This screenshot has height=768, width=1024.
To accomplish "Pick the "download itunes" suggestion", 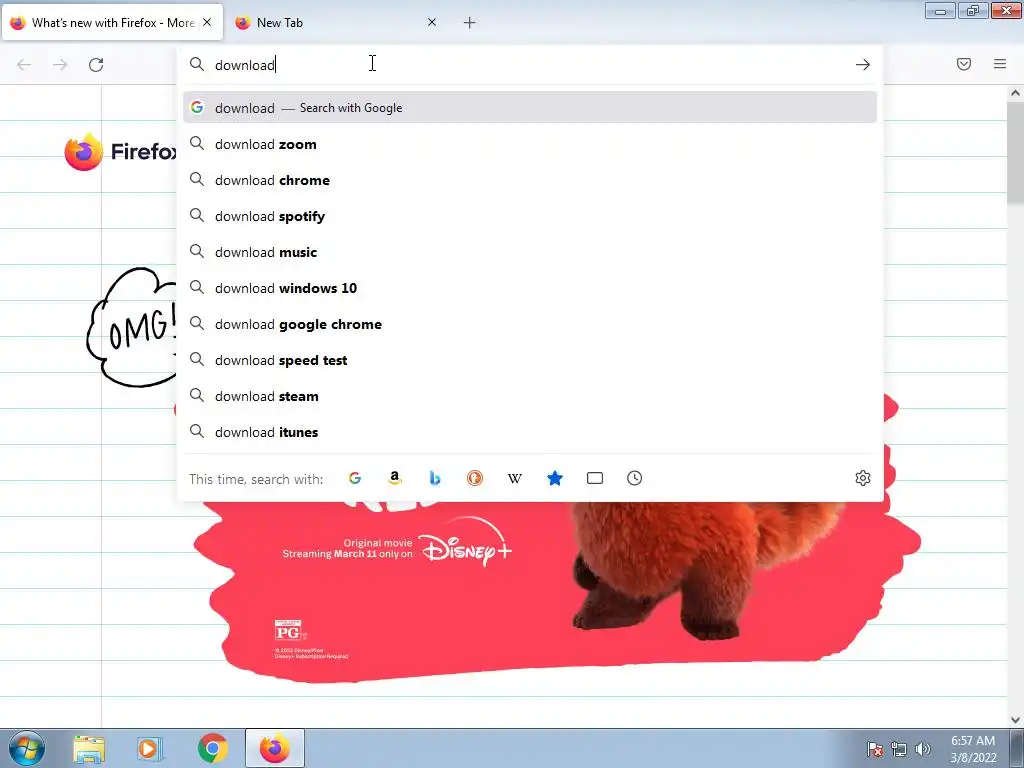I will point(530,432).
